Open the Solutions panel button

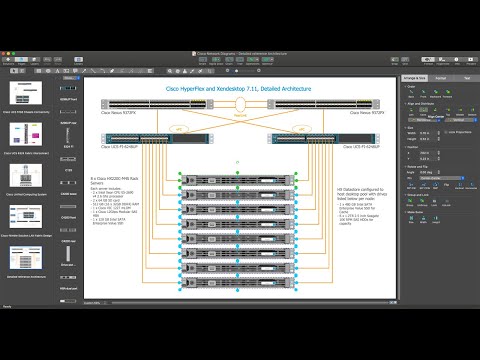pos(8,60)
